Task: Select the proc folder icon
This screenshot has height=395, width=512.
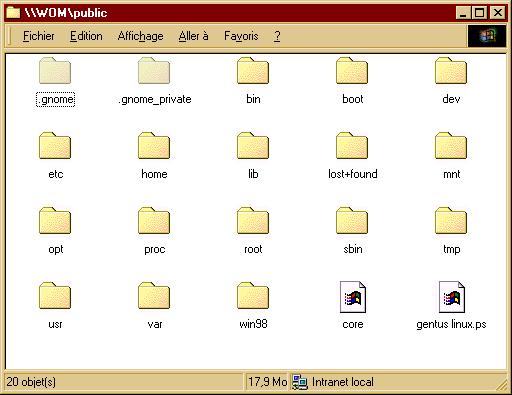Action: 154,220
